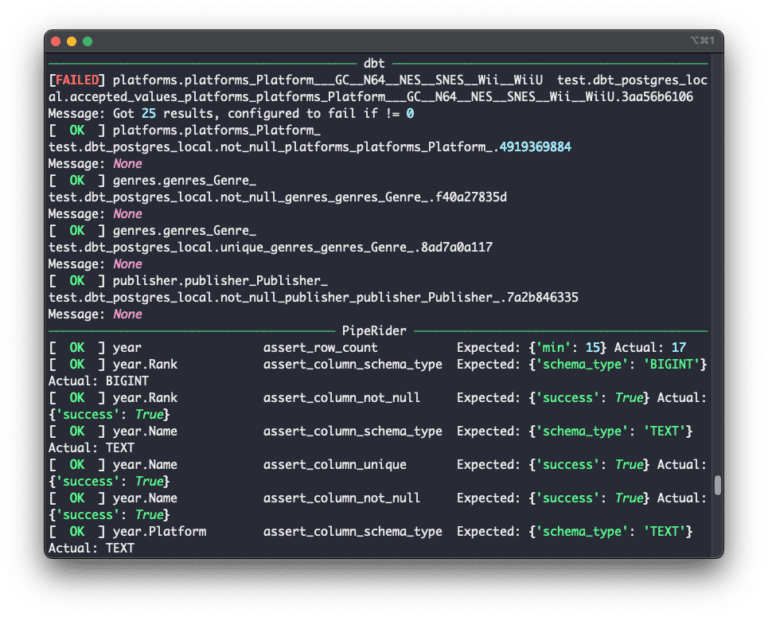The height and width of the screenshot is (617, 768).
Task: Click the yellow minimize window button
Action: coord(72,42)
